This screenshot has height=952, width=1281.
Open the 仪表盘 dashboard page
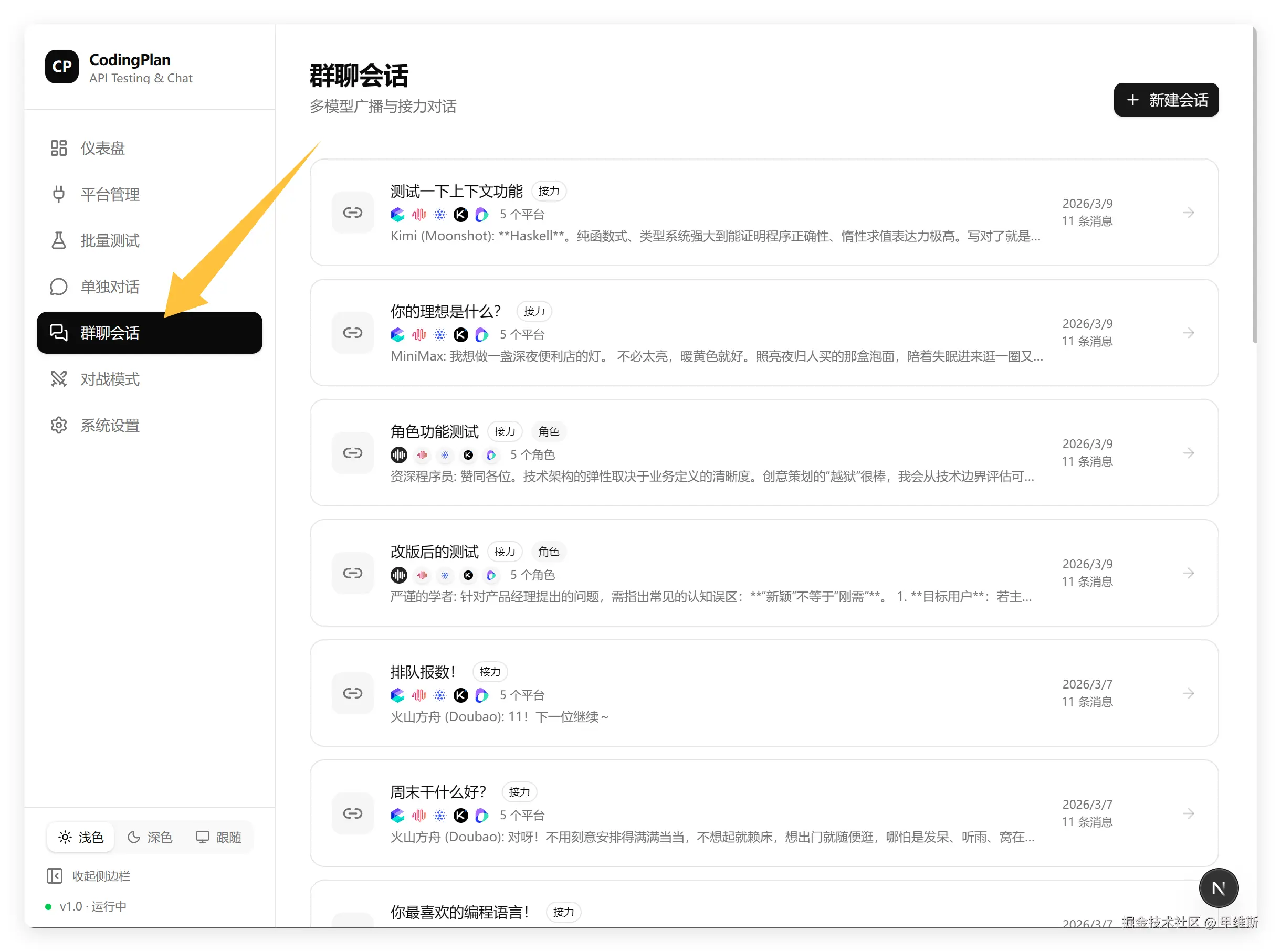click(x=102, y=149)
